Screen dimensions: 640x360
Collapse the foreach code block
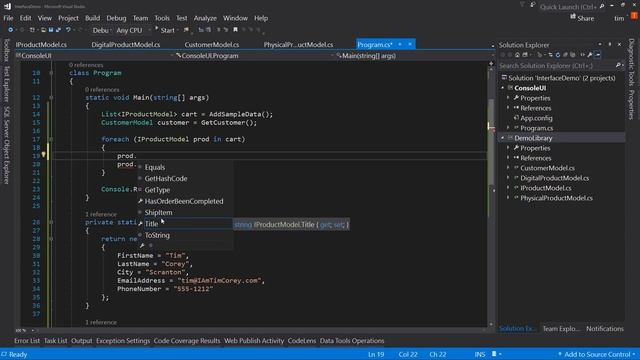(51, 140)
